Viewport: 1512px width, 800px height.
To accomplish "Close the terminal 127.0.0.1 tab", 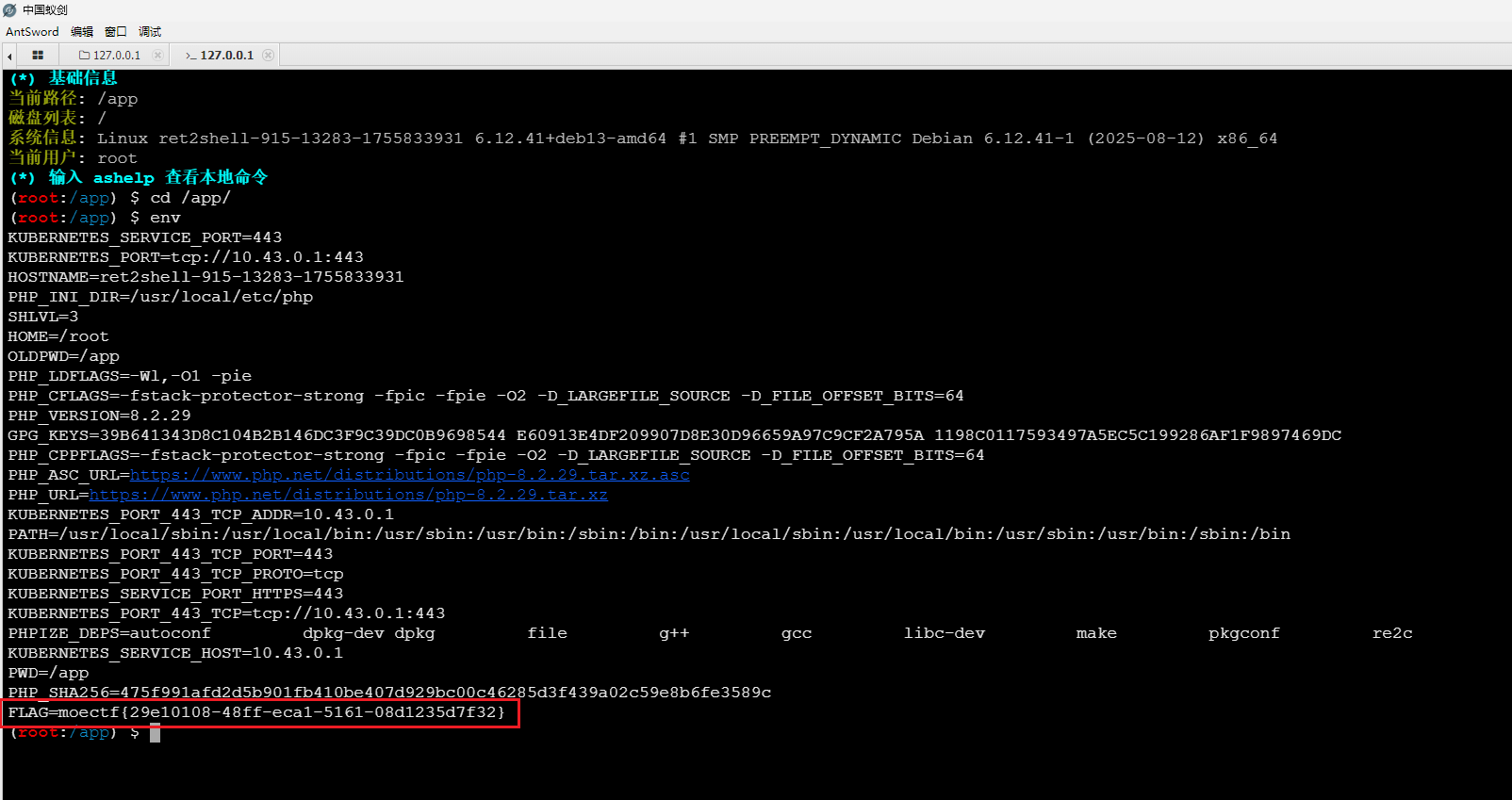I will (269, 56).
